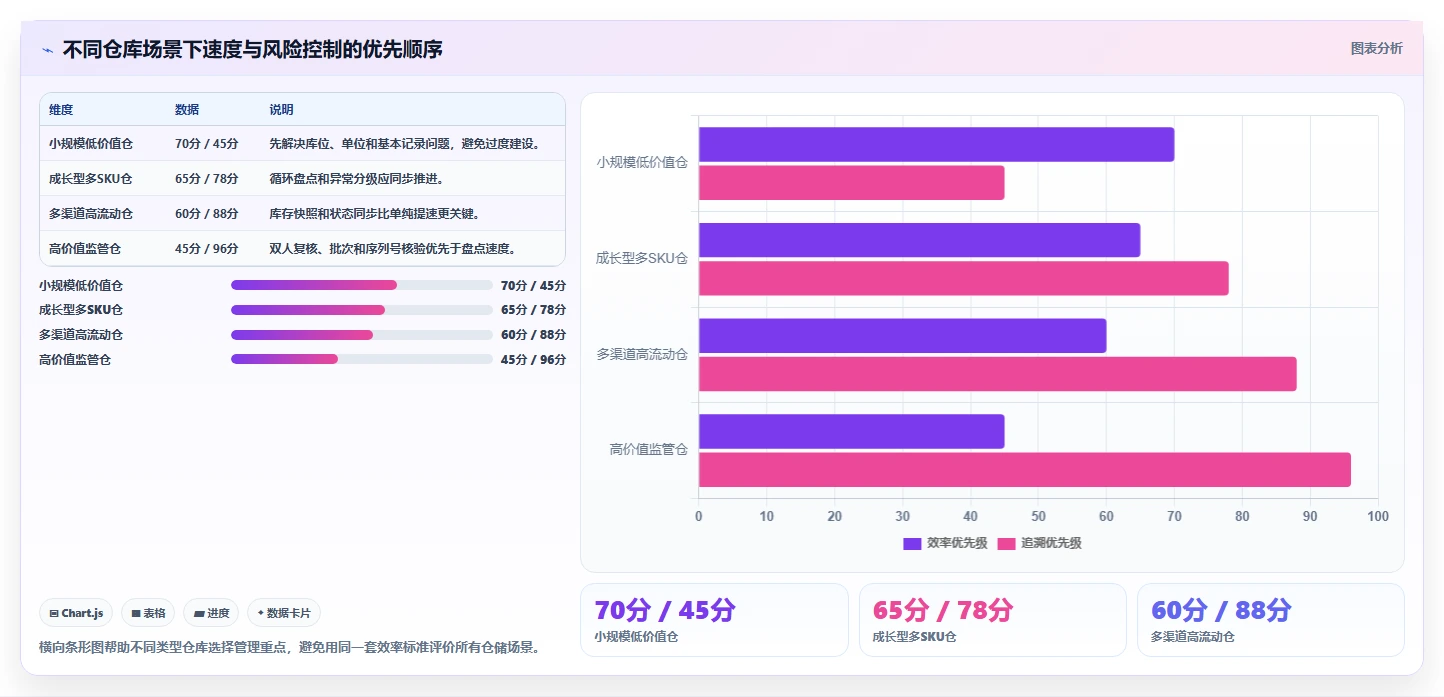The width and height of the screenshot is (1444, 697).
Task: Click the progress list value 45分 / 96分
Action: (x=533, y=359)
